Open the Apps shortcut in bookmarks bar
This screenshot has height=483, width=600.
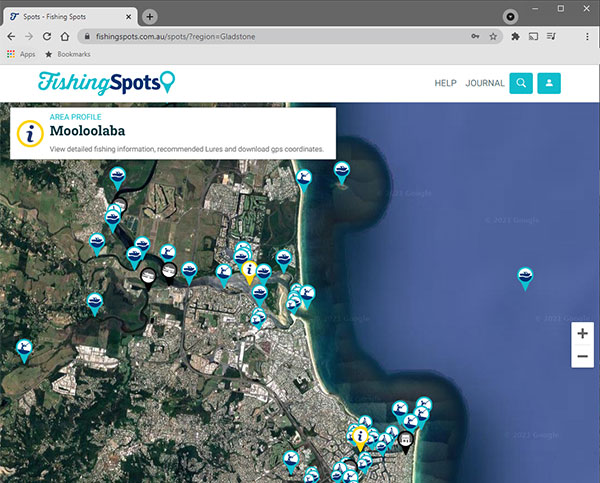(x=21, y=54)
